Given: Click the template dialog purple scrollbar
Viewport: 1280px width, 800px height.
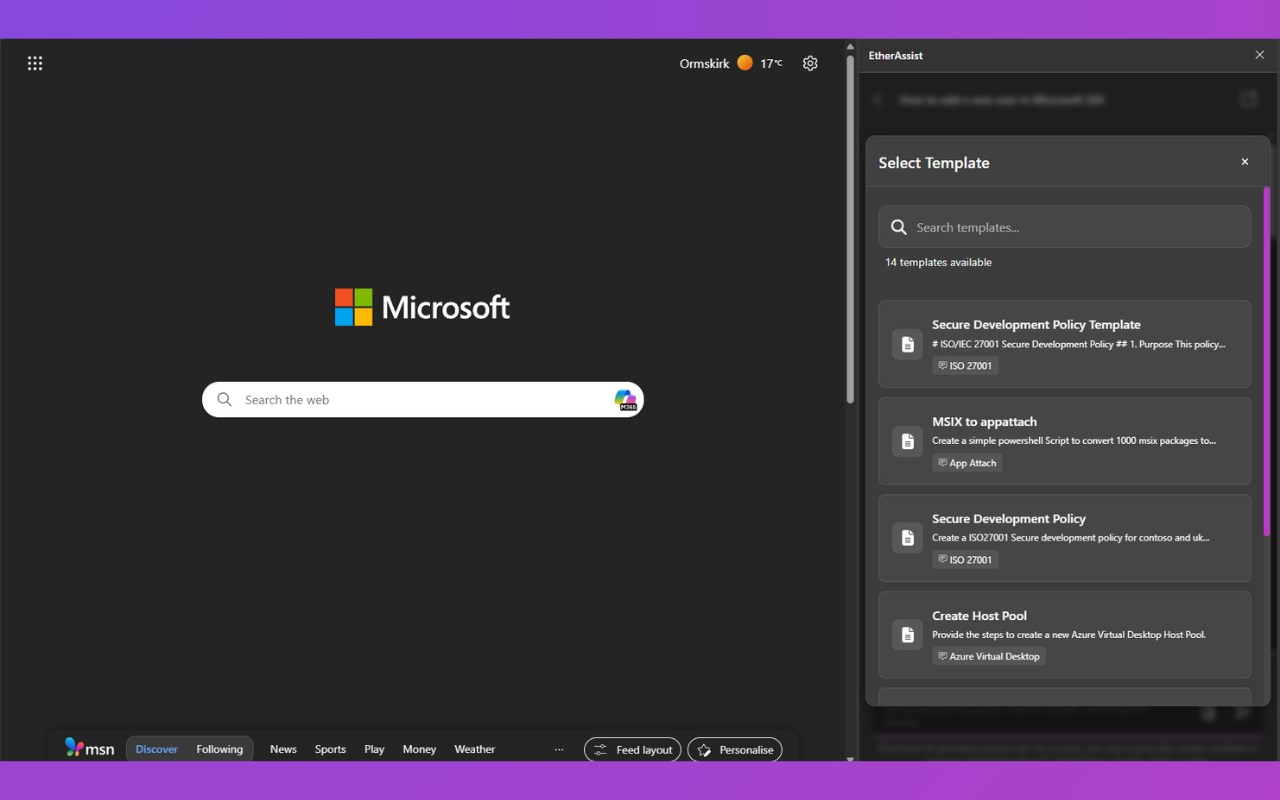Looking at the screenshot, I should point(1267,360).
